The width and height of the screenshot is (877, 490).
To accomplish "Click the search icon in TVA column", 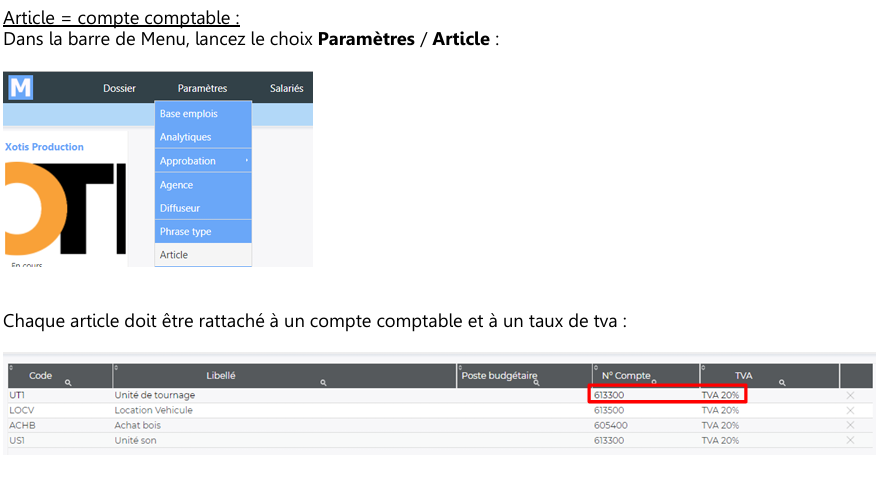I will 782,383.
